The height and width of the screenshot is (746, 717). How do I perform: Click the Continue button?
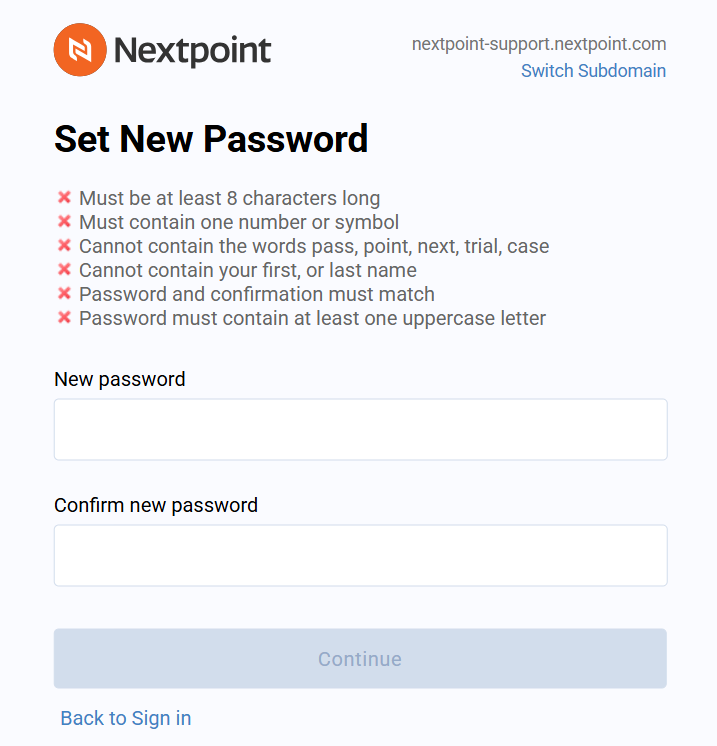pos(360,658)
